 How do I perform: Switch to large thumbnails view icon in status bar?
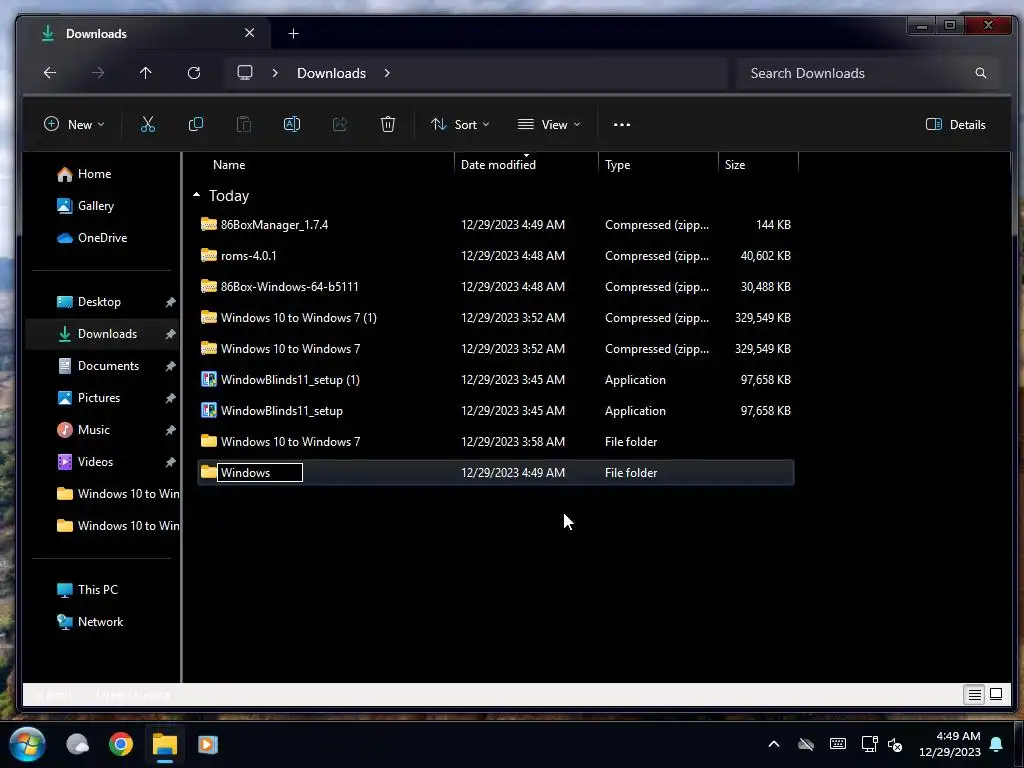(x=996, y=694)
